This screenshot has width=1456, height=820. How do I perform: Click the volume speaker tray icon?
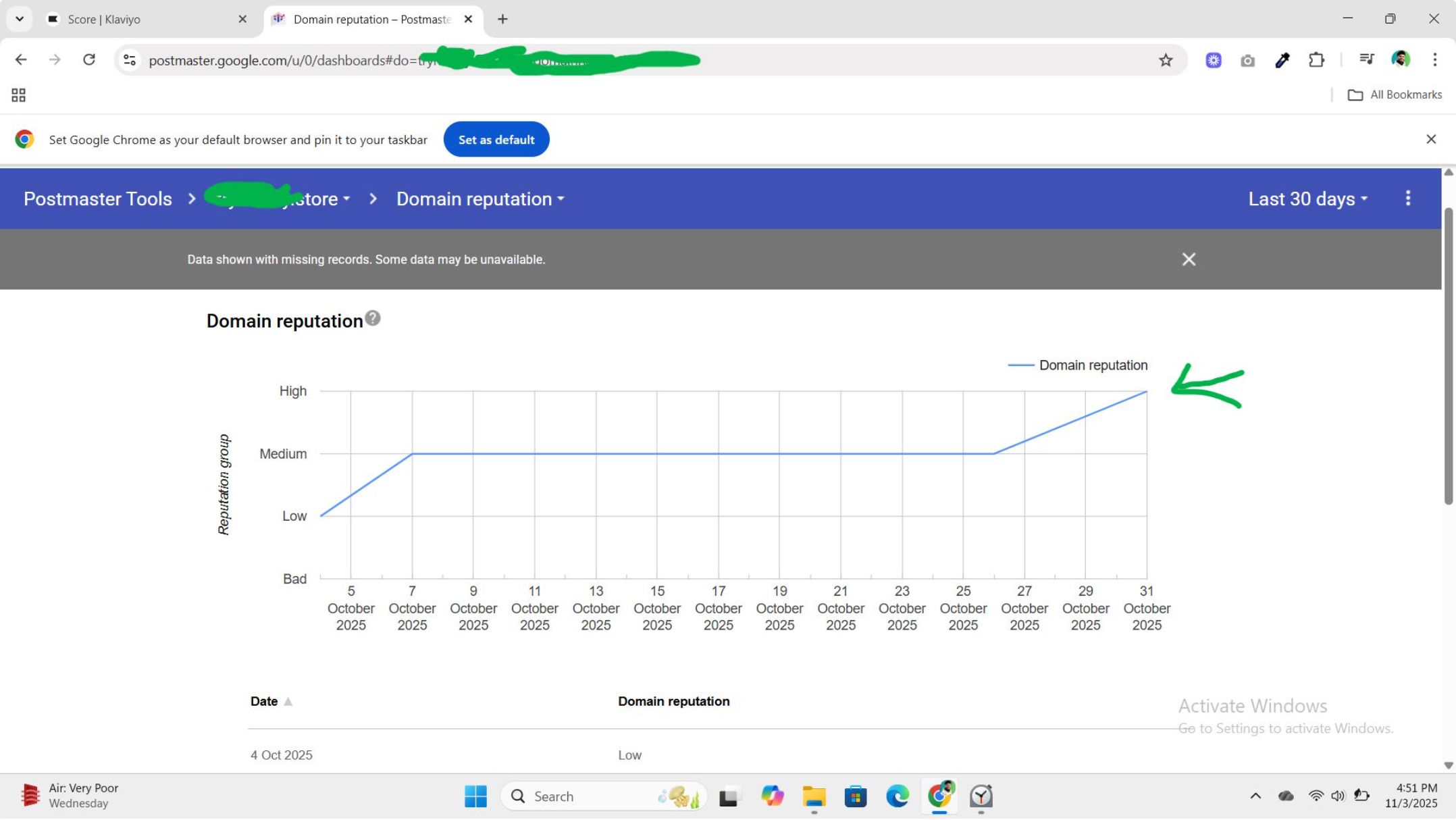coord(1338,796)
